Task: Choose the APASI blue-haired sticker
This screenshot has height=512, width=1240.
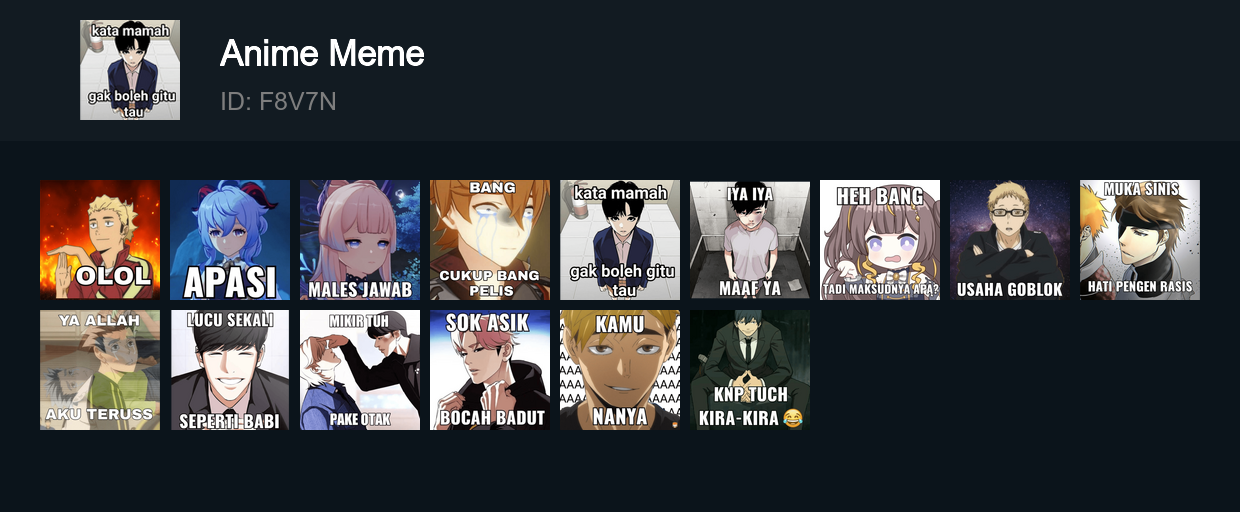Action: pyautogui.click(x=230, y=240)
